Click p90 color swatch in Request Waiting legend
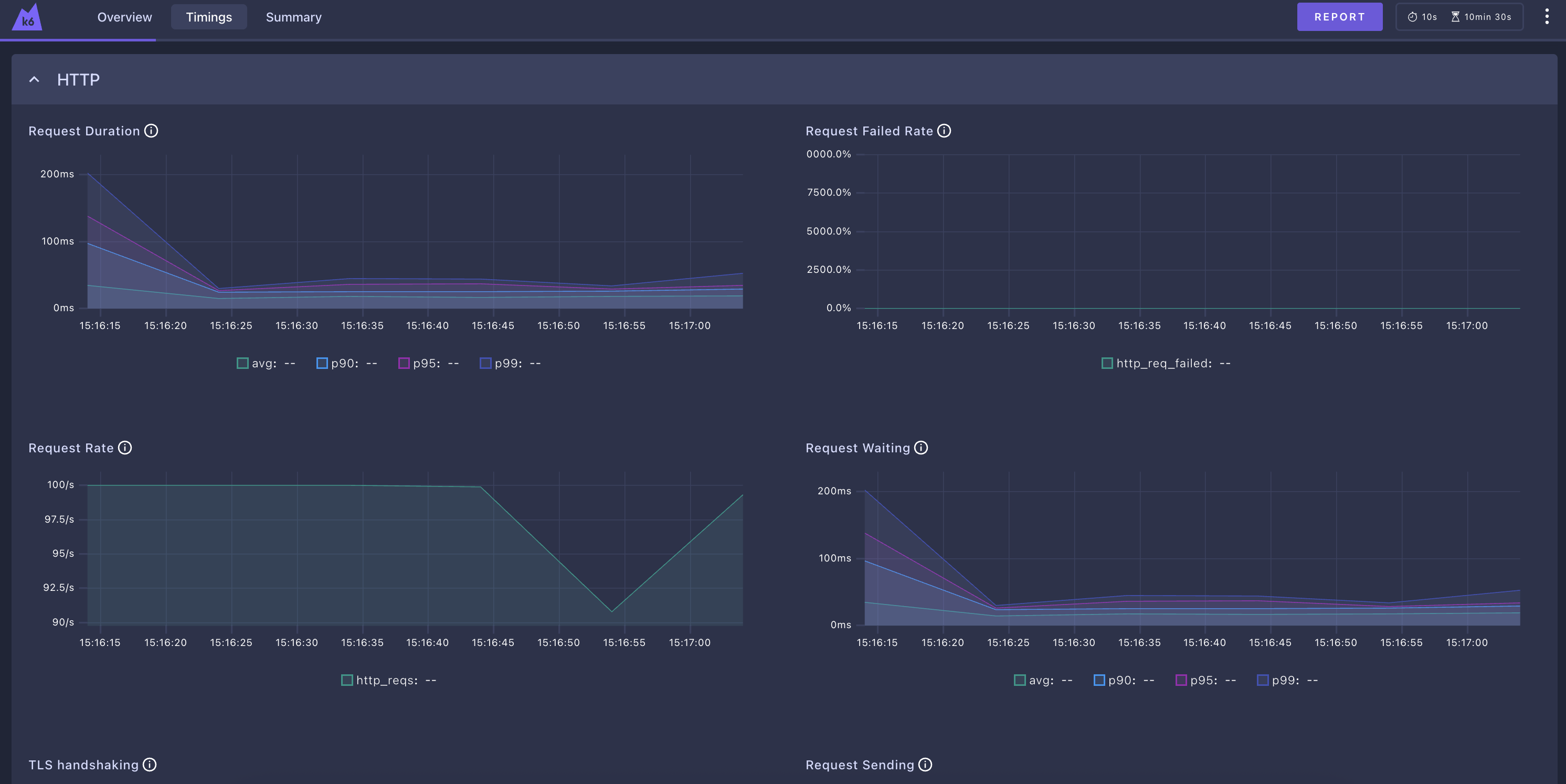Viewport: 1566px width, 784px height. coord(1099,680)
